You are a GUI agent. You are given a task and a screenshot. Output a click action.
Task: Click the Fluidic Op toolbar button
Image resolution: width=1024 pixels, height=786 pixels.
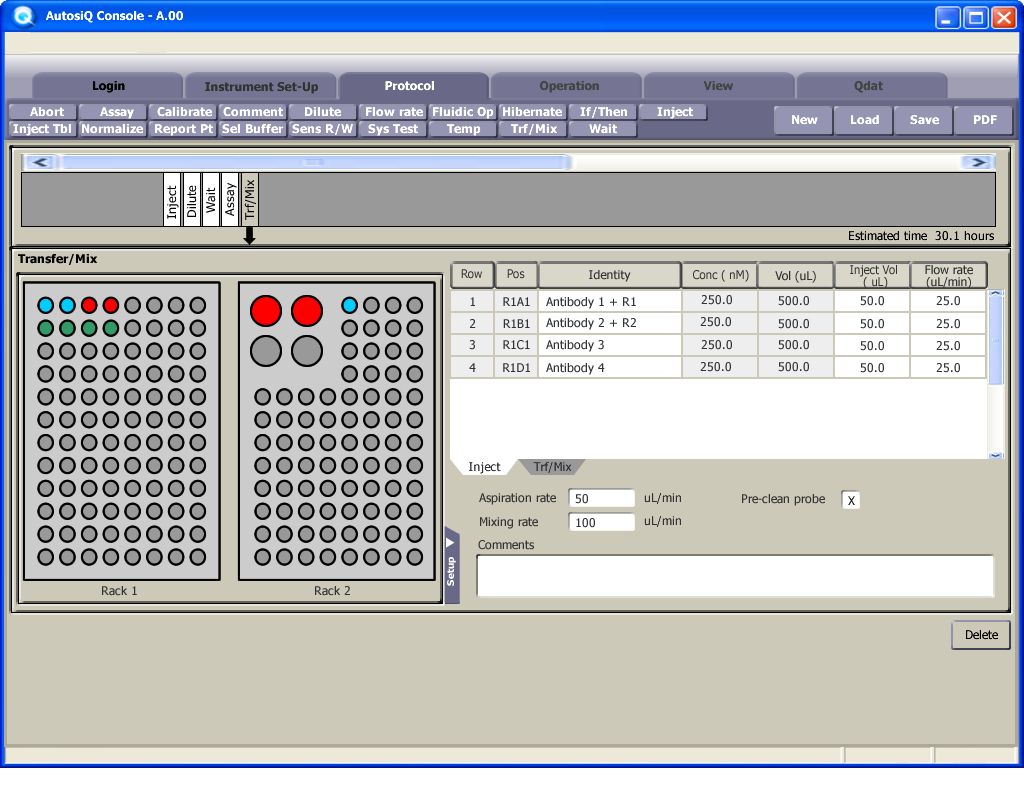462,112
